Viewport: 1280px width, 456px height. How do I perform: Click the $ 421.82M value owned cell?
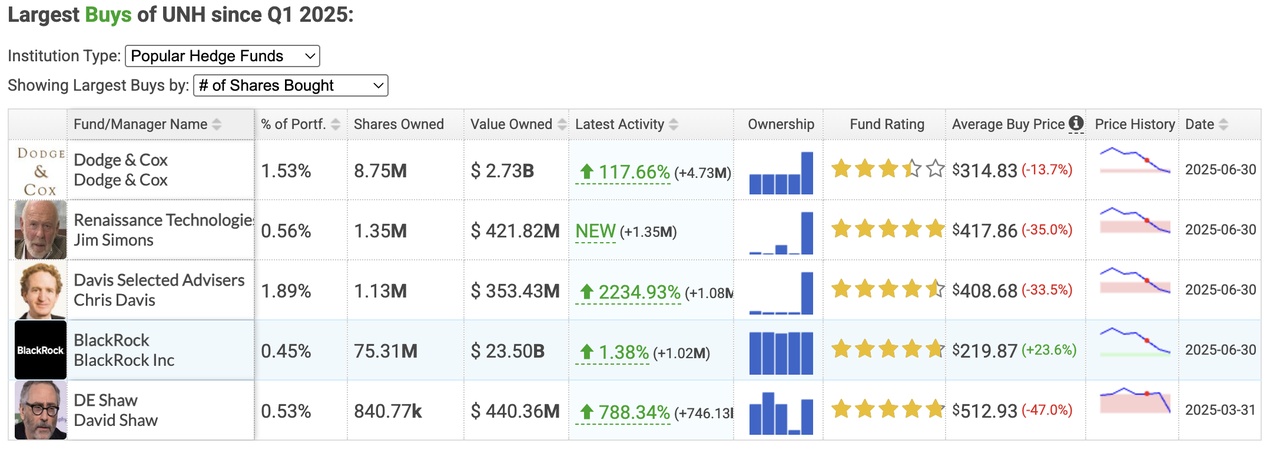[x=515, y=231]
